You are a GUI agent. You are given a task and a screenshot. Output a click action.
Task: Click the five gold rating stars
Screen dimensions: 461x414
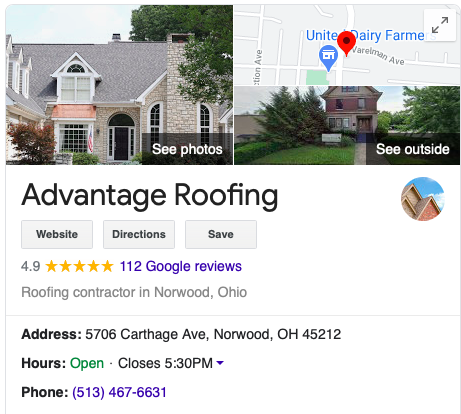79,266
